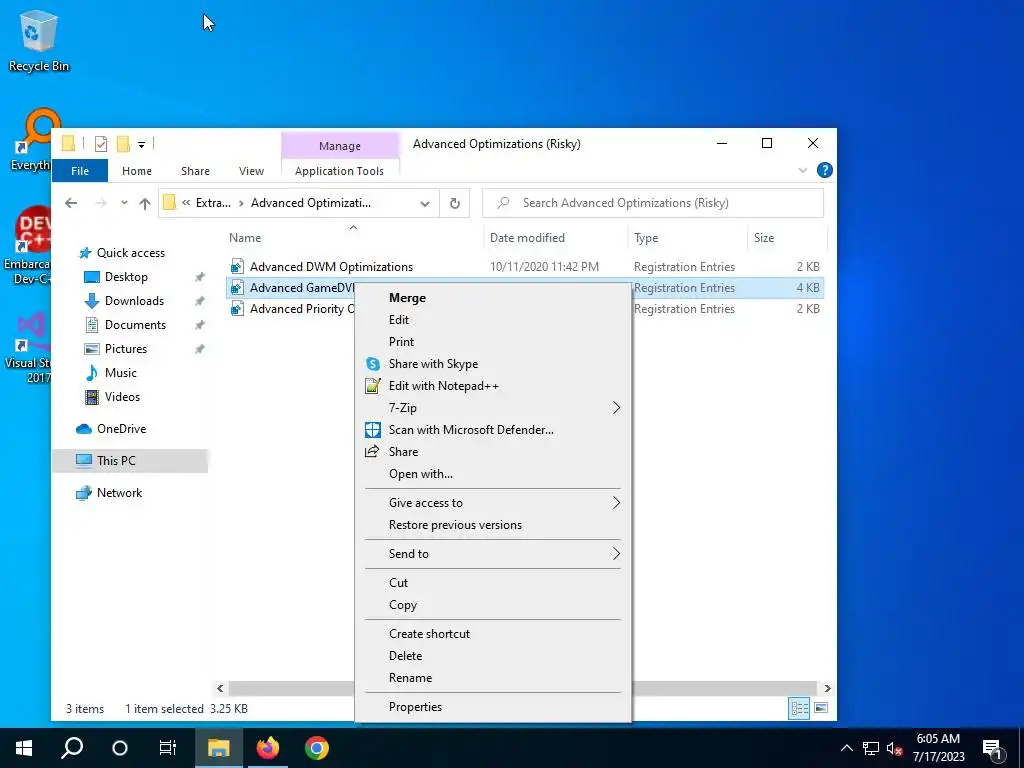Click the taskbar clock showing 6:05 AM
The width and height of the screenshot is (1024, 768).
click(x=938, y=748)
